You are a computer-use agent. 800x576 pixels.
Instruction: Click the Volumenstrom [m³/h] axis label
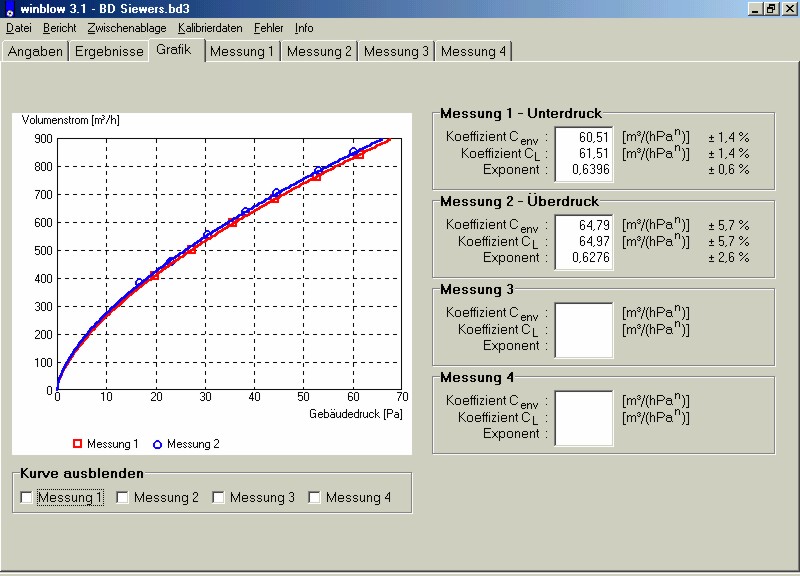[x=70, y=120]
